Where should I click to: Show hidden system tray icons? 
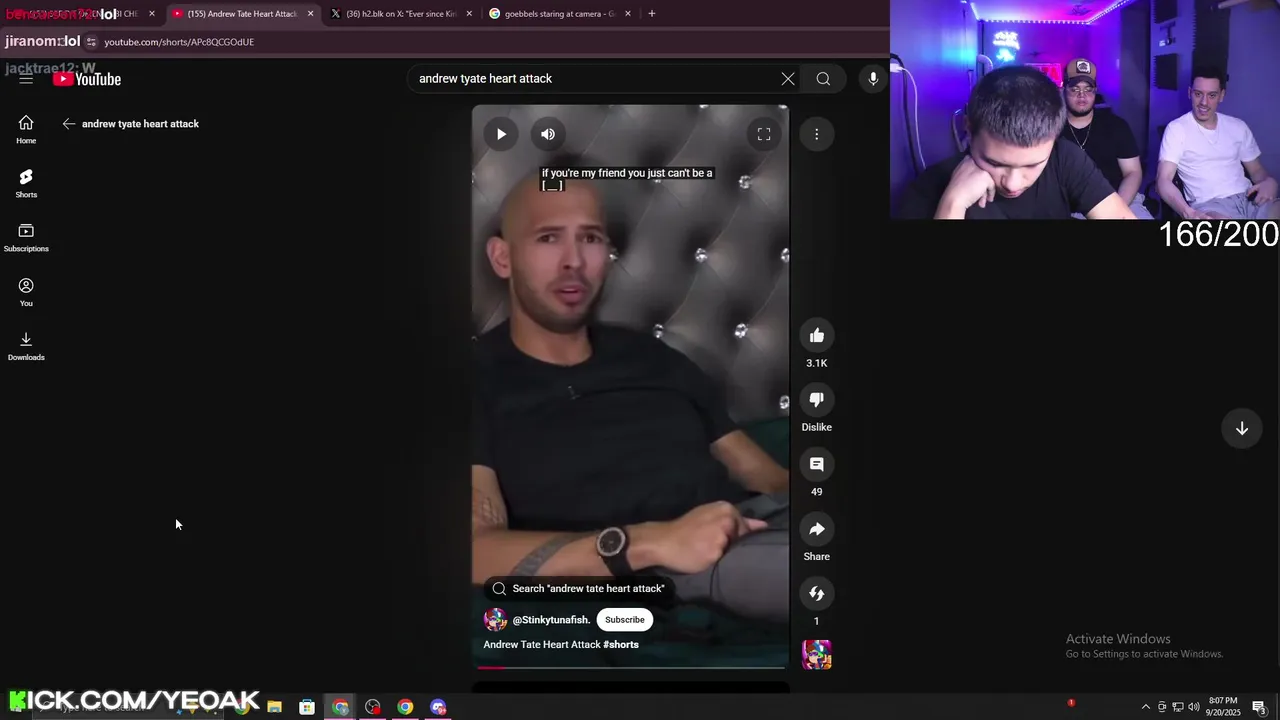(x=1146, y=707)
